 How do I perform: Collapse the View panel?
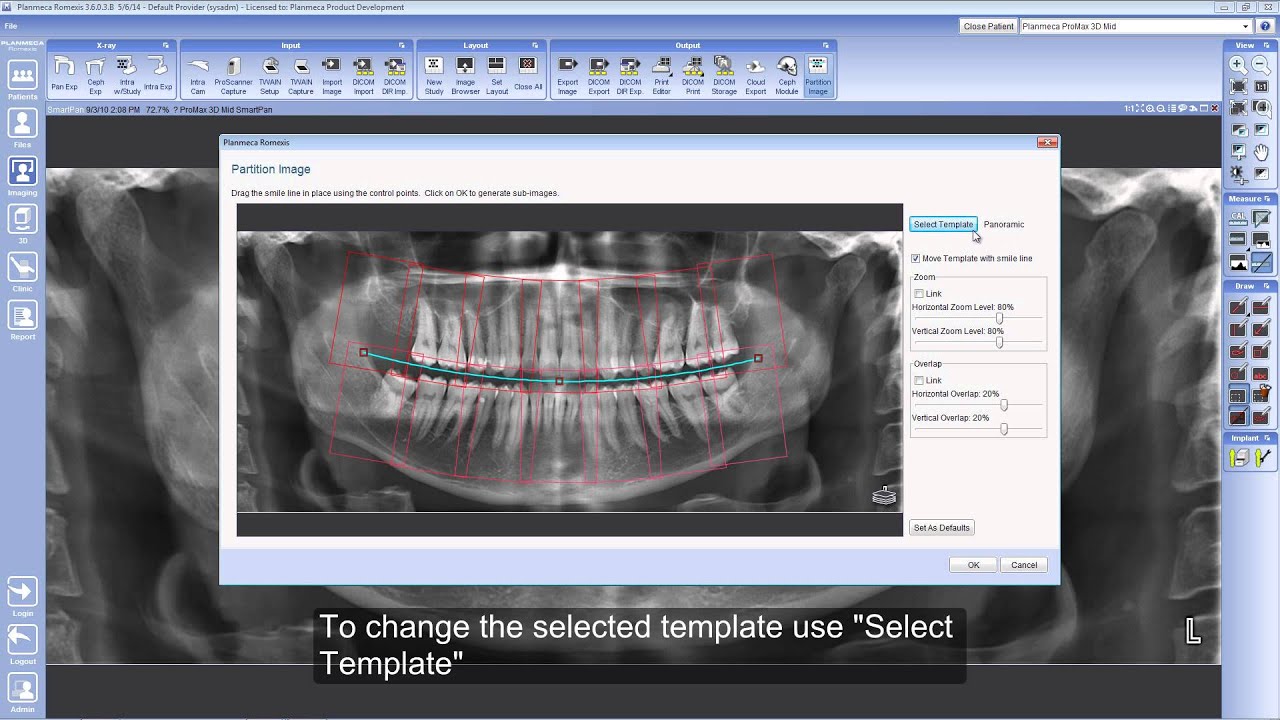[x=1267, y=45]
